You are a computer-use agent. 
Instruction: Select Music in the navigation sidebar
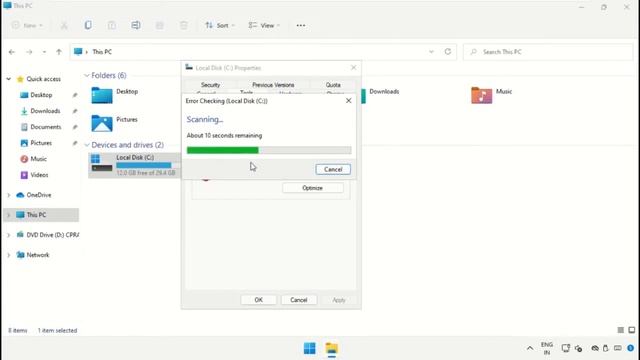pos(38,159)
